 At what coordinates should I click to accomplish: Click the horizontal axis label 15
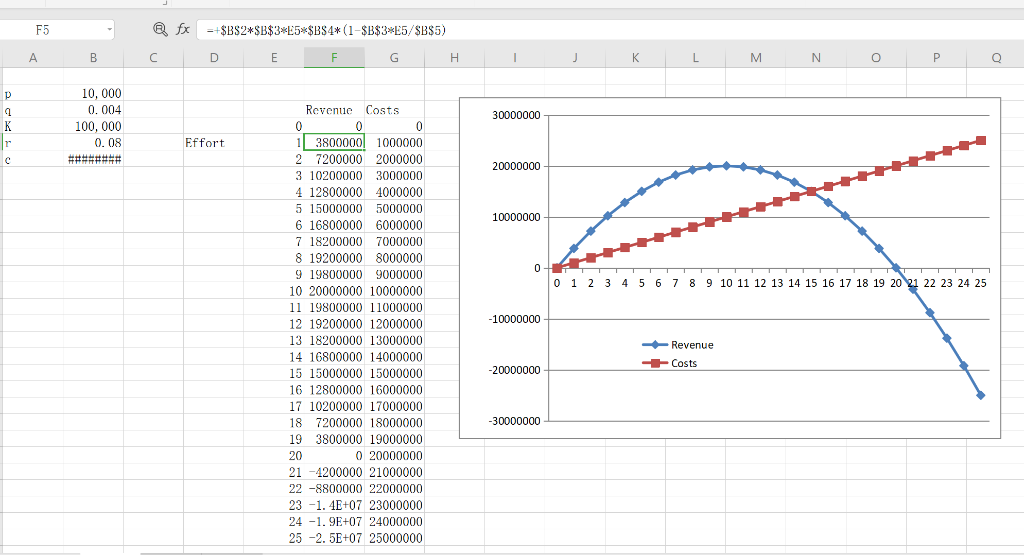pos(811,283)
